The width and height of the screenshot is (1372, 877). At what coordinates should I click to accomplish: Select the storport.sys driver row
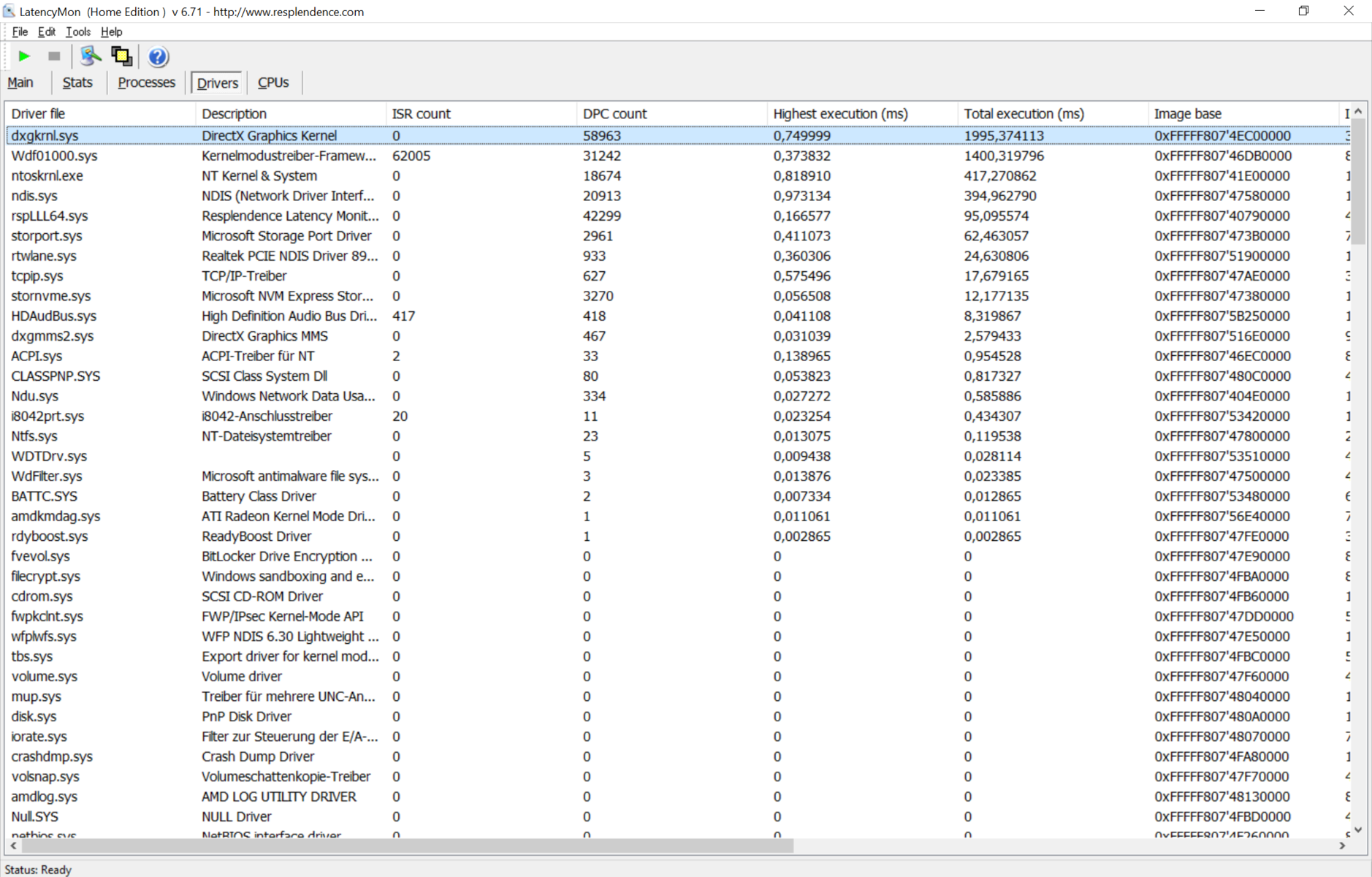(678, 236)
